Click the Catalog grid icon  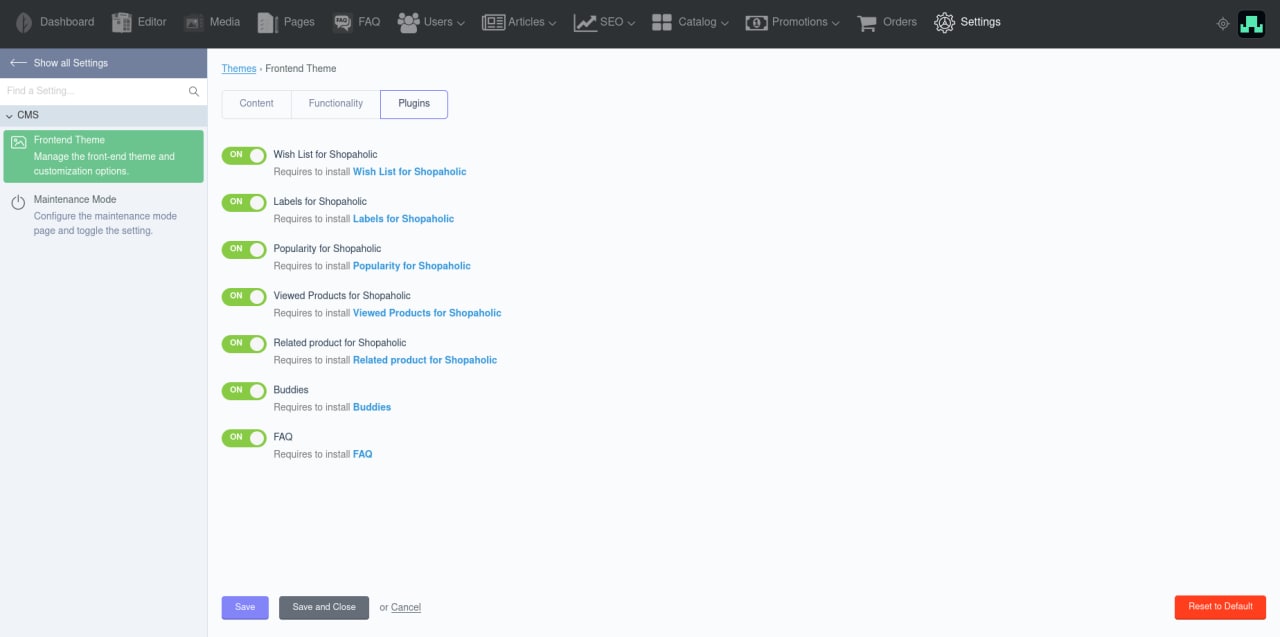662,22
